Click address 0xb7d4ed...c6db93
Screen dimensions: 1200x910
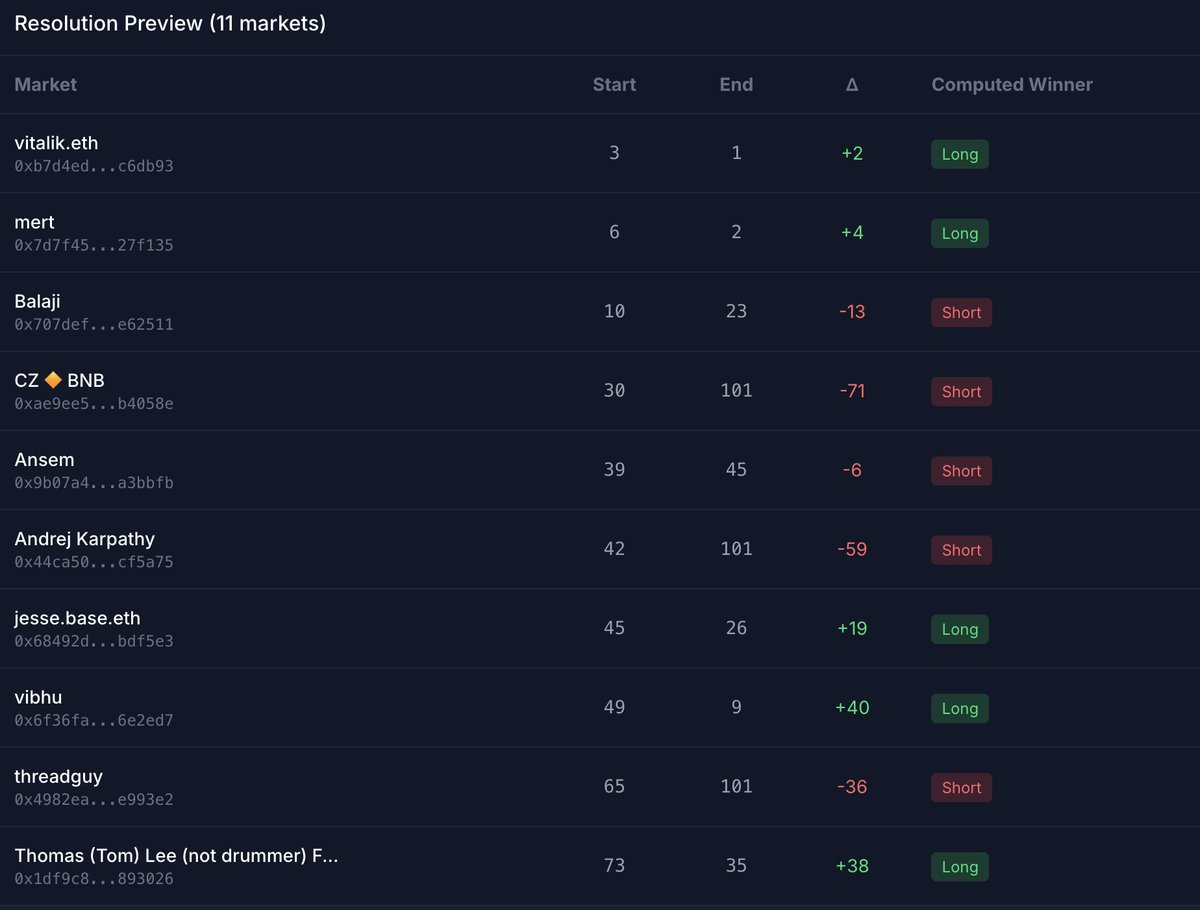(x=94, y=166)
